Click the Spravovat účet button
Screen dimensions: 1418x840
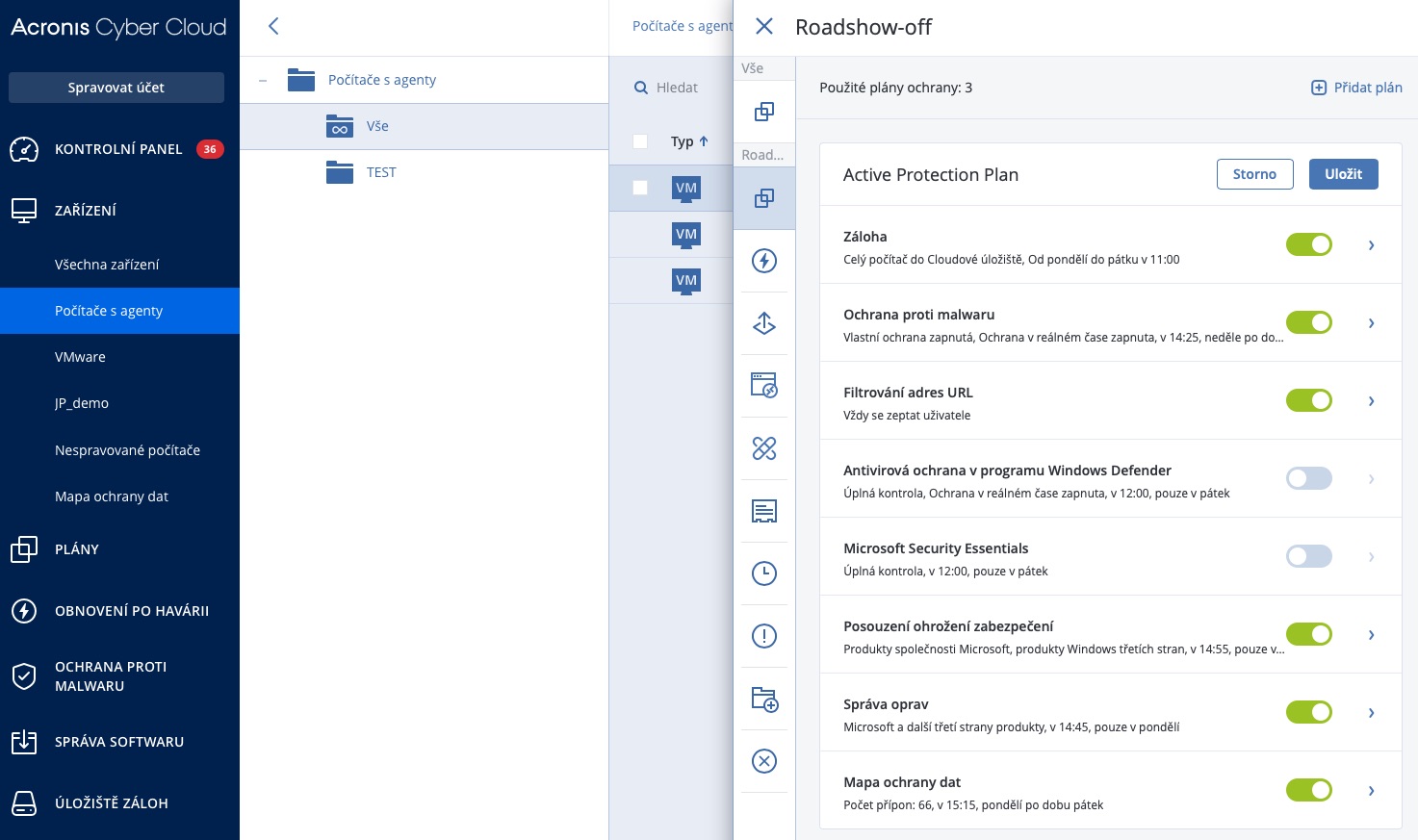click(116, 88)
